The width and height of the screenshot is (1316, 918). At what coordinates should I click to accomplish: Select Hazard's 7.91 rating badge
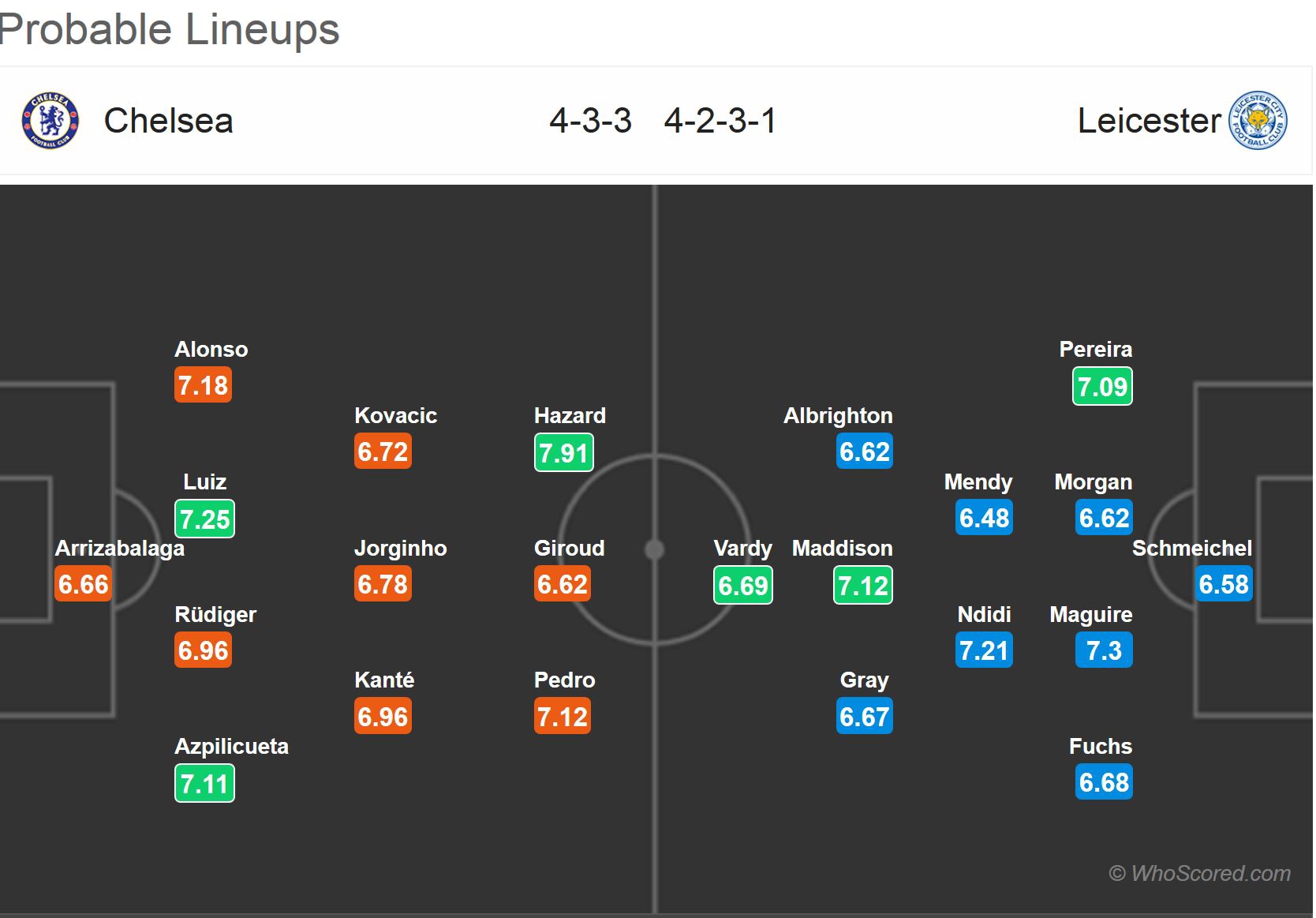563,453
